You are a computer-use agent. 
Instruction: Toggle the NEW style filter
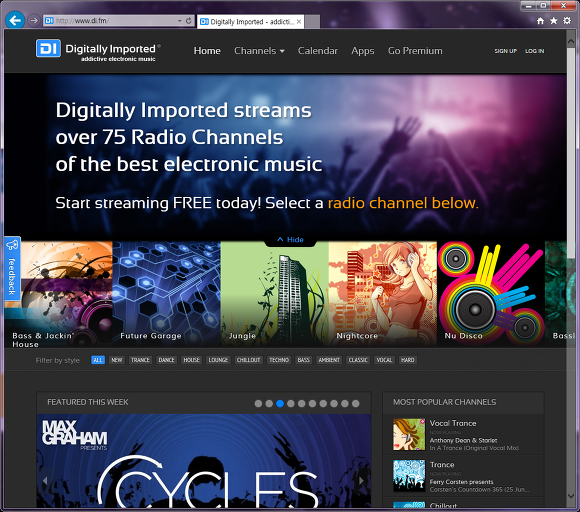(117, 360)
